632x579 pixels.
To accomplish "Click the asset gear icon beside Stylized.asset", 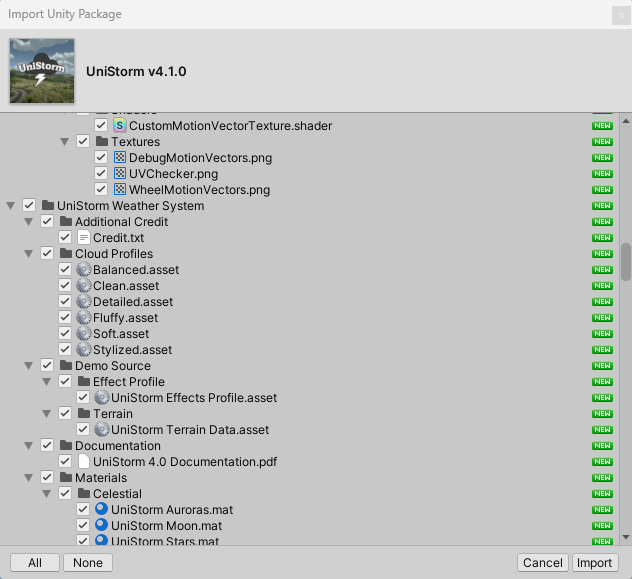I will (x=84, y=349).
